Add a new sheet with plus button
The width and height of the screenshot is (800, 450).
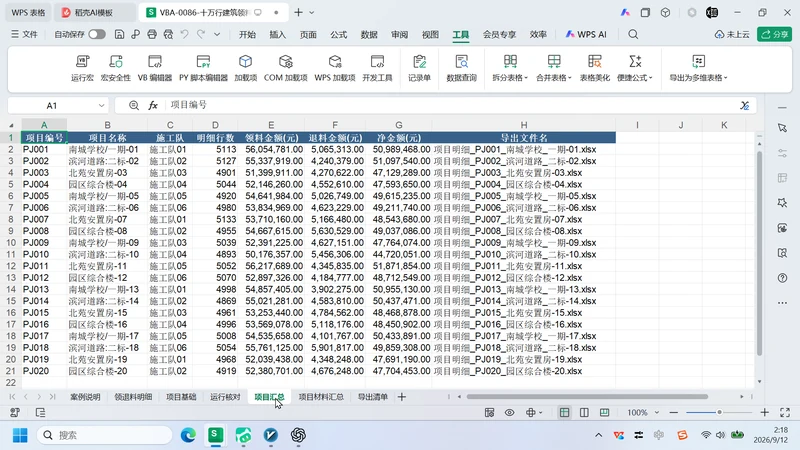coord(402,396)
